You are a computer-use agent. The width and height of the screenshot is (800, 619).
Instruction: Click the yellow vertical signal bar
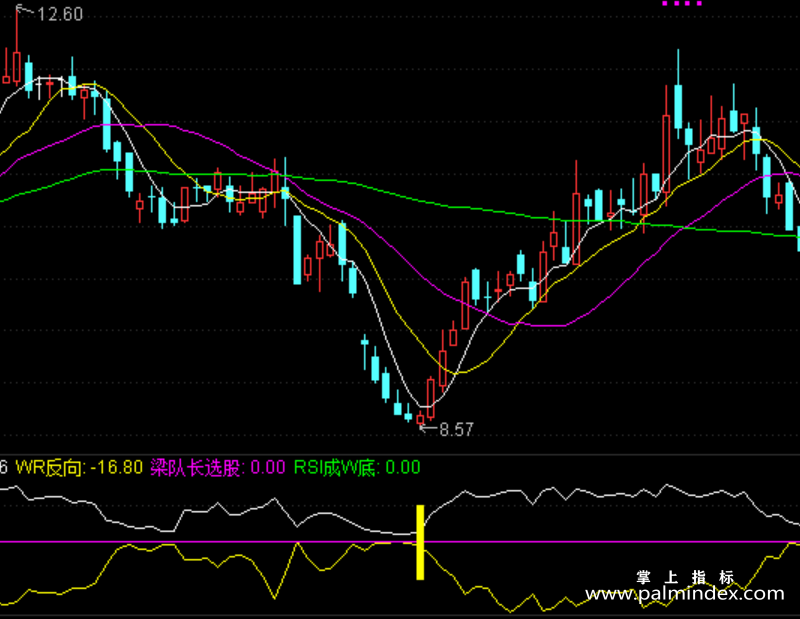click(x=420, y=542)
